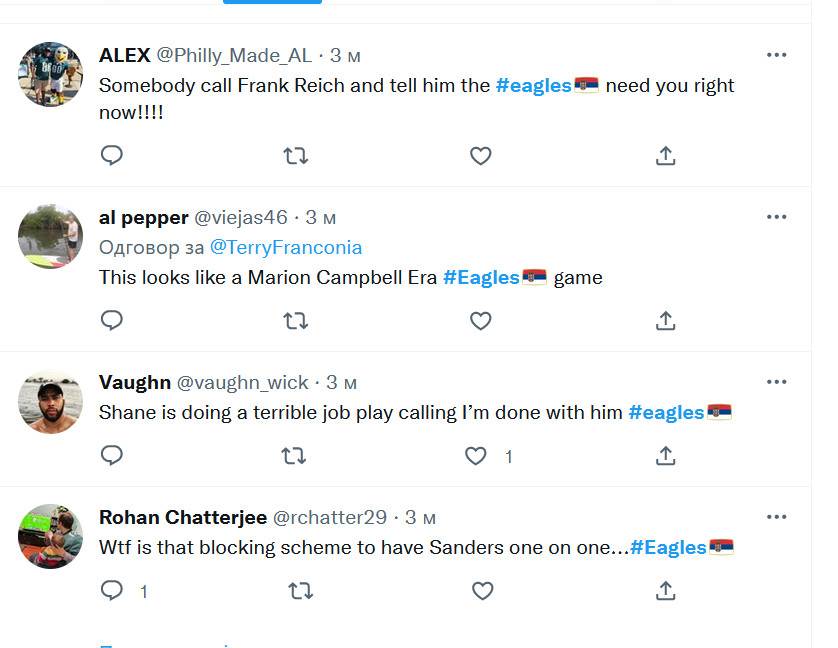Open more menu on al pepper's tweet
This screenshot has height=648, width=838.
point(777,217)
